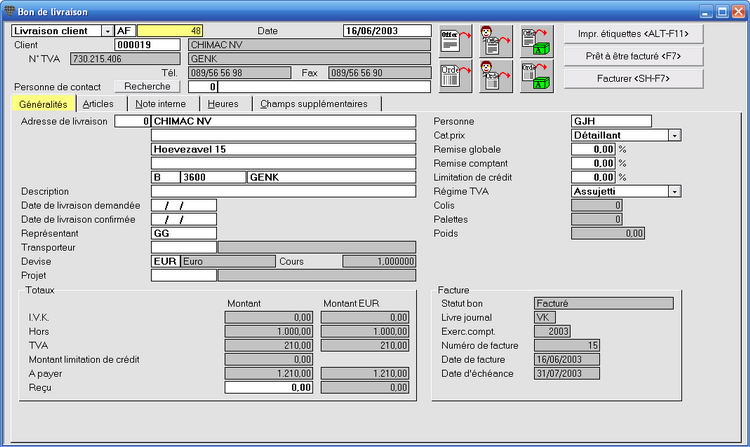Click the A payer Montant value 1.210,00
Viewport: 750px width, 447px height.
pyautogui.click(x=269, y=373)
